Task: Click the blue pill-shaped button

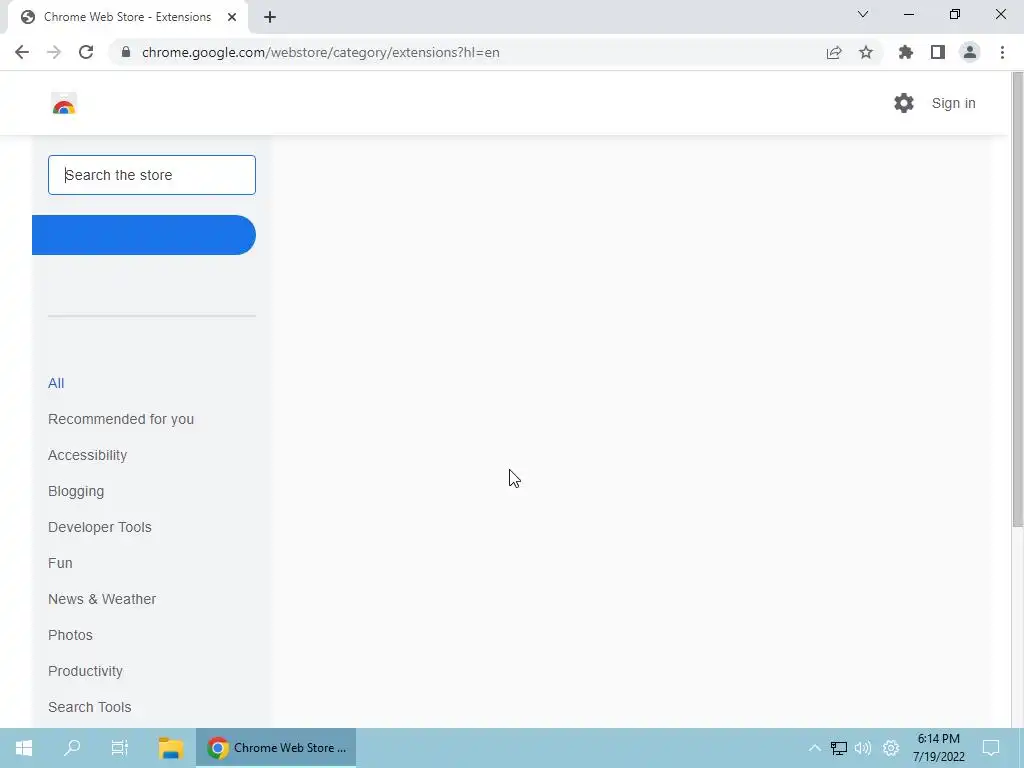Action: point(144,235)
